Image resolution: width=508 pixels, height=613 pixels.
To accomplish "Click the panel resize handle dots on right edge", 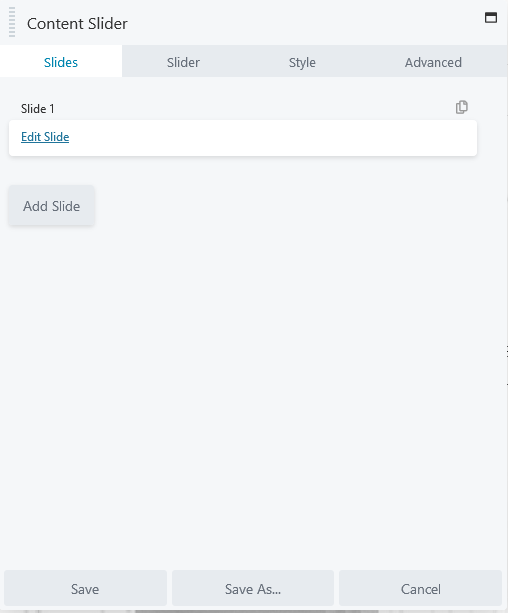I will pyautogui.click(x=506, y=351).
